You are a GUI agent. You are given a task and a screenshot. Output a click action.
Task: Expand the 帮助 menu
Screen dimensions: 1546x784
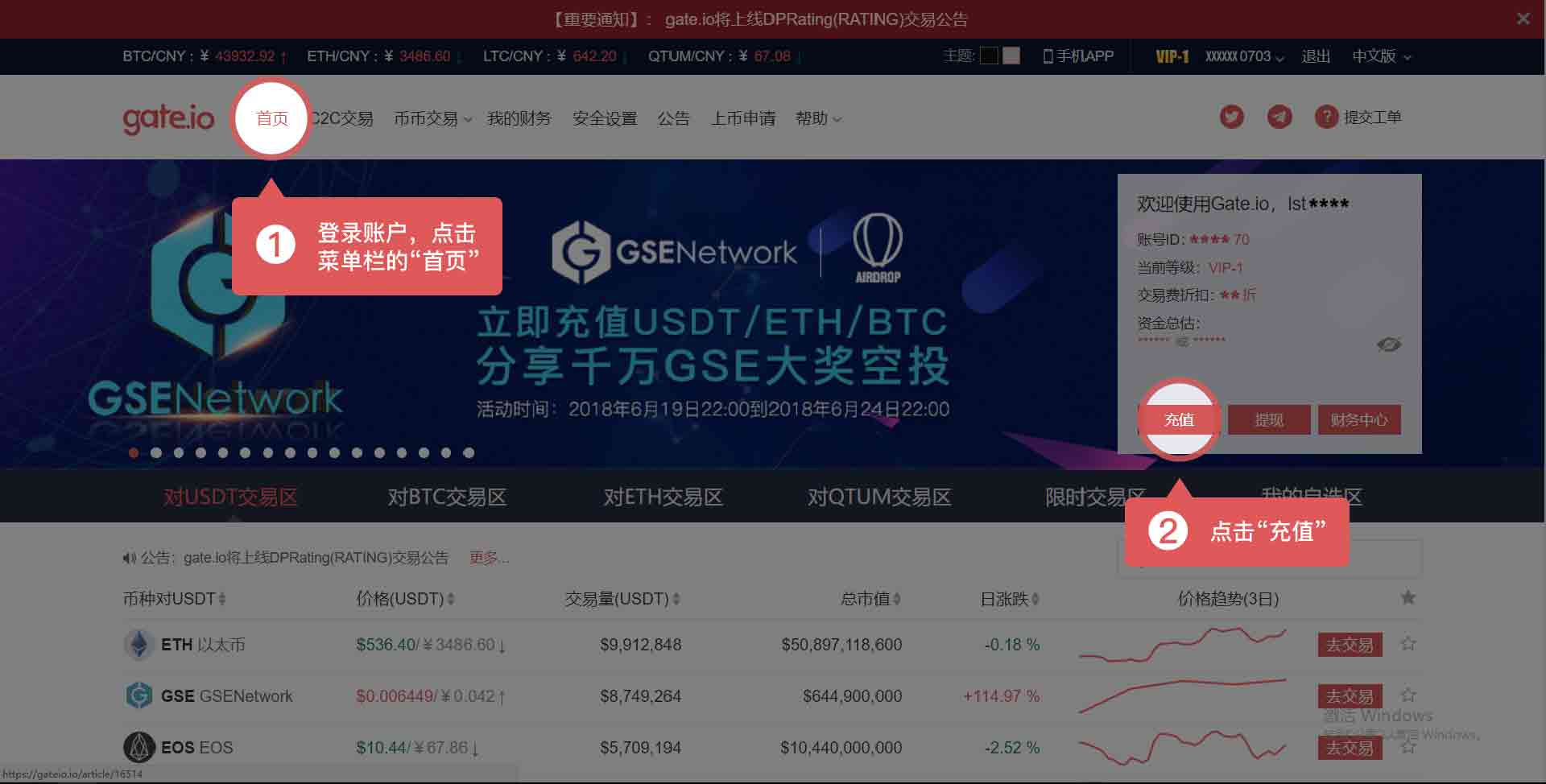point(819,118)
